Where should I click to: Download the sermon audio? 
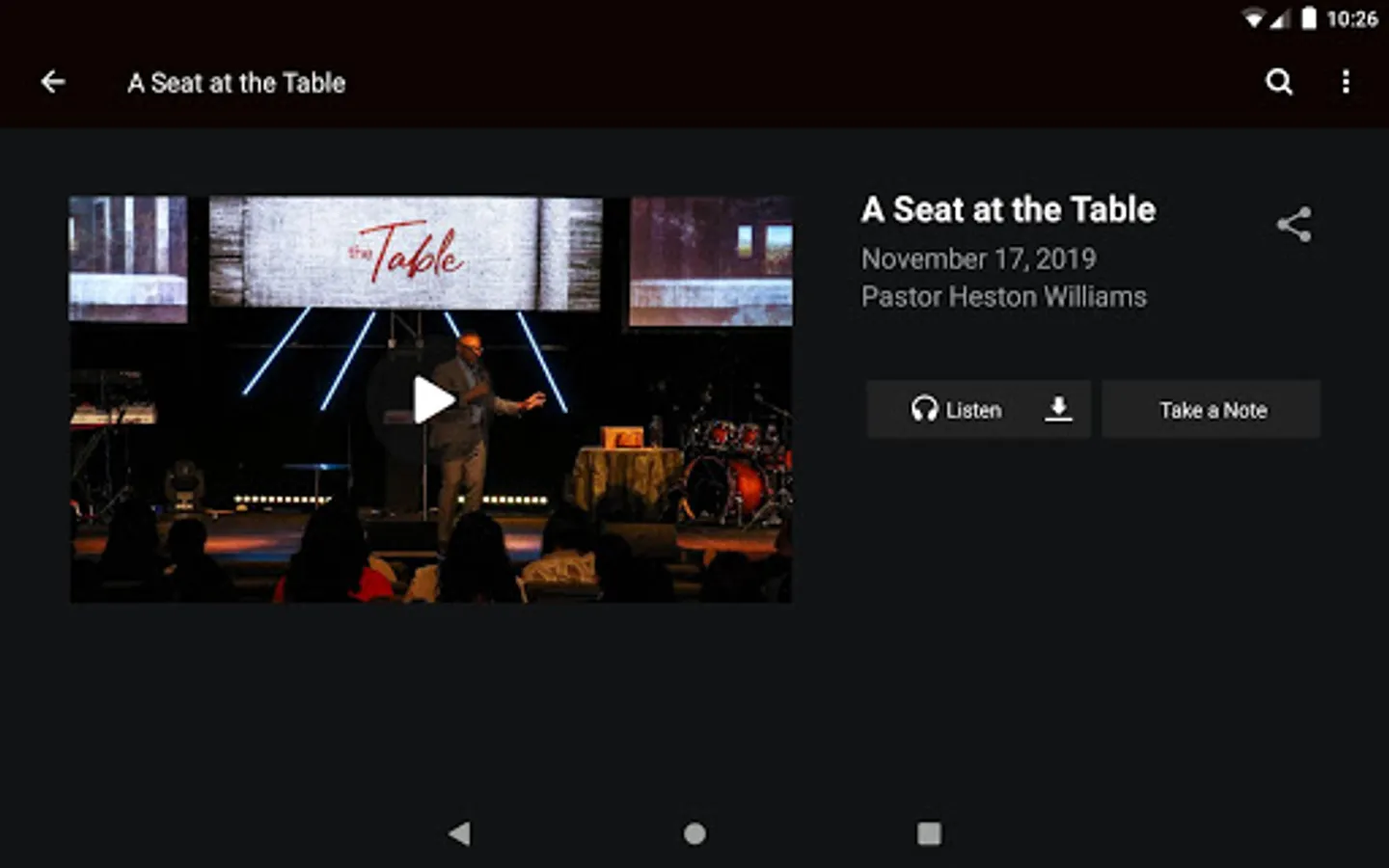point(1058,409)
